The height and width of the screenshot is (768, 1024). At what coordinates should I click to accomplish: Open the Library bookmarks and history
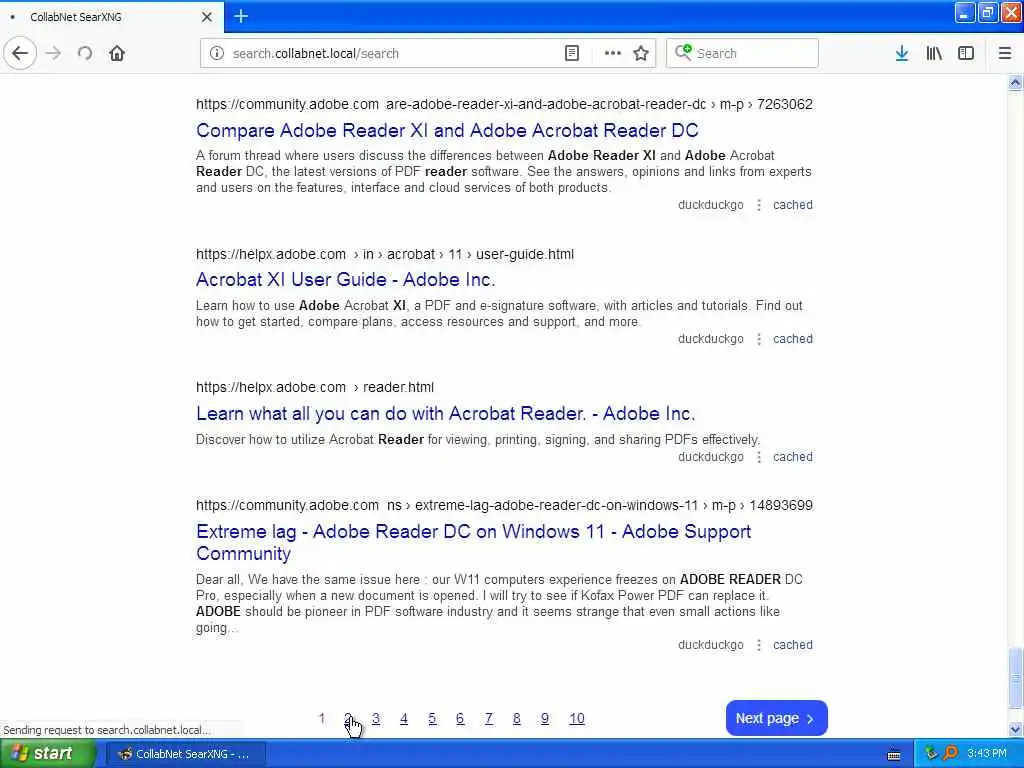pos(934,54)
